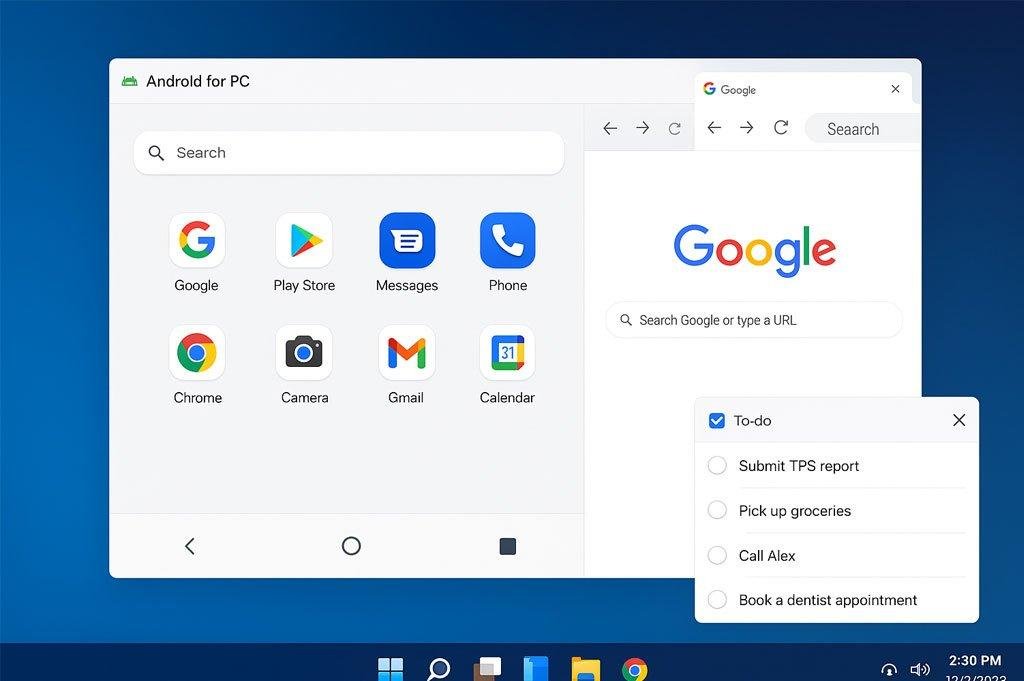Screen dimensions: 1024x681
Task: Complete the Call Alex task
Action: (x=716, y=555)
